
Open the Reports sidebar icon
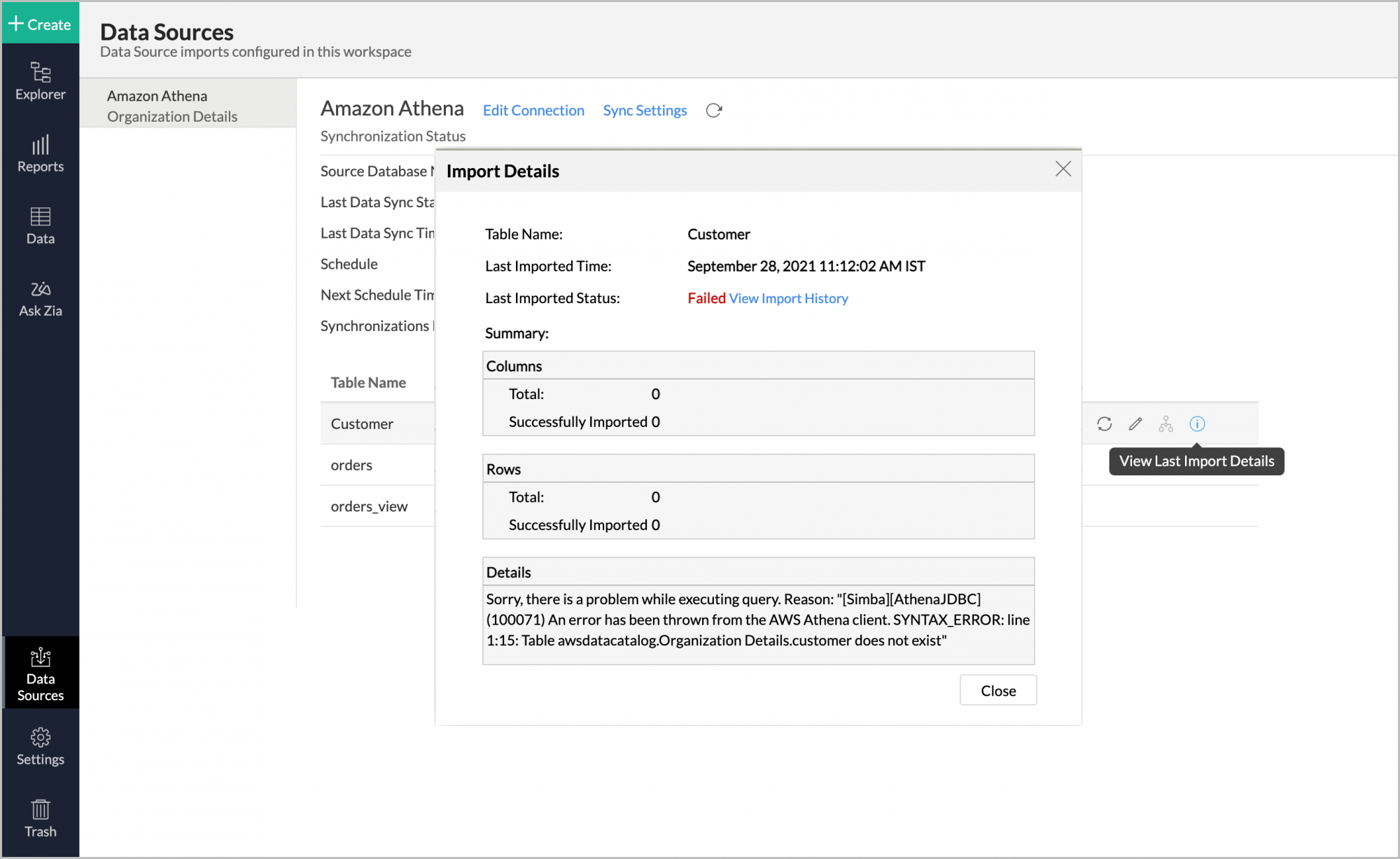tap(40, 154)
